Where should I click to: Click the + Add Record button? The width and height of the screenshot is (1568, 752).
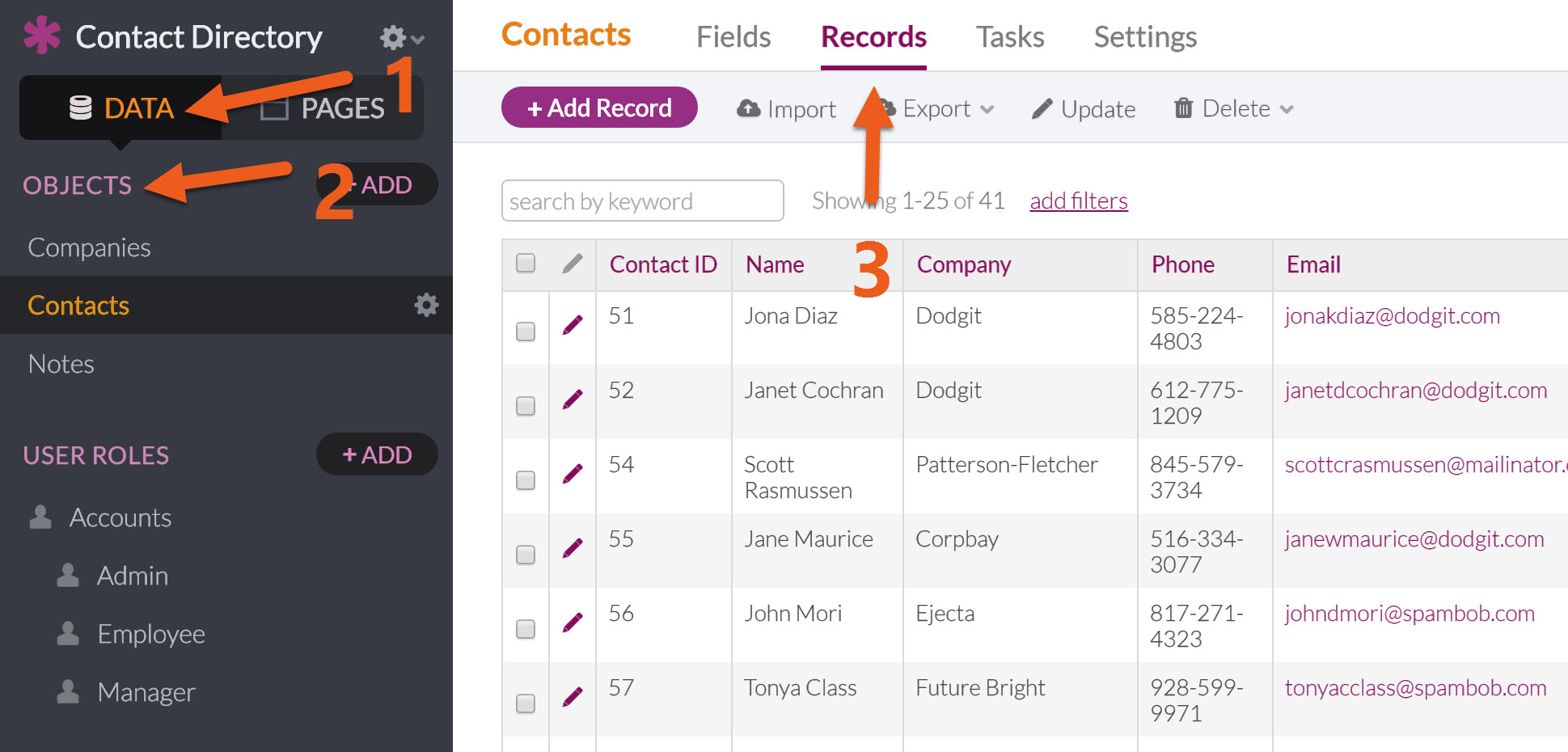pos(599,108)
